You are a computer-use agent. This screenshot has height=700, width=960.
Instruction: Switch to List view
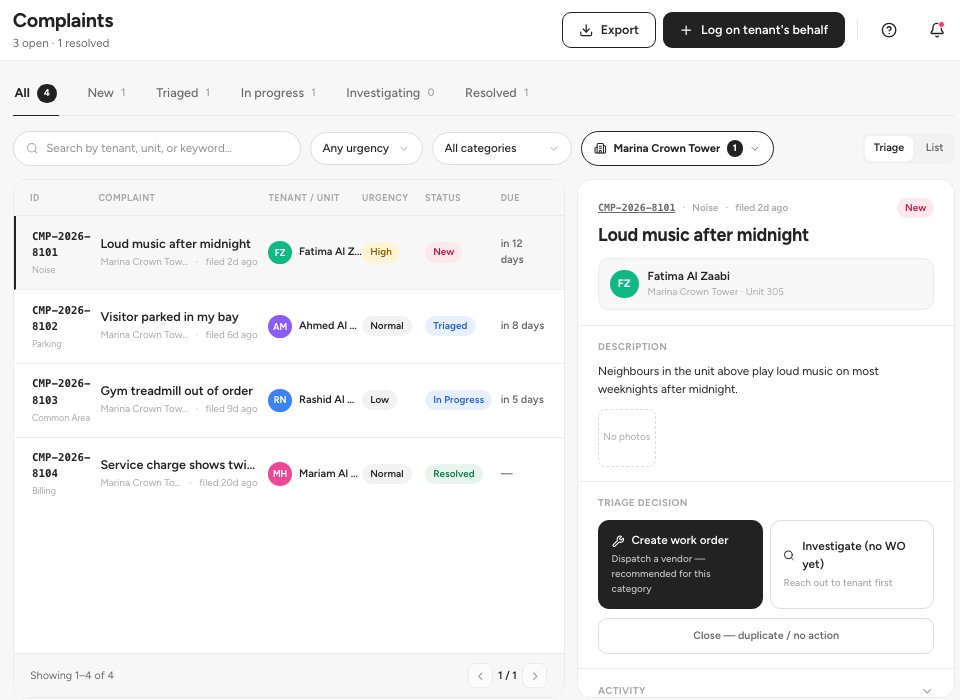(934, 148)
